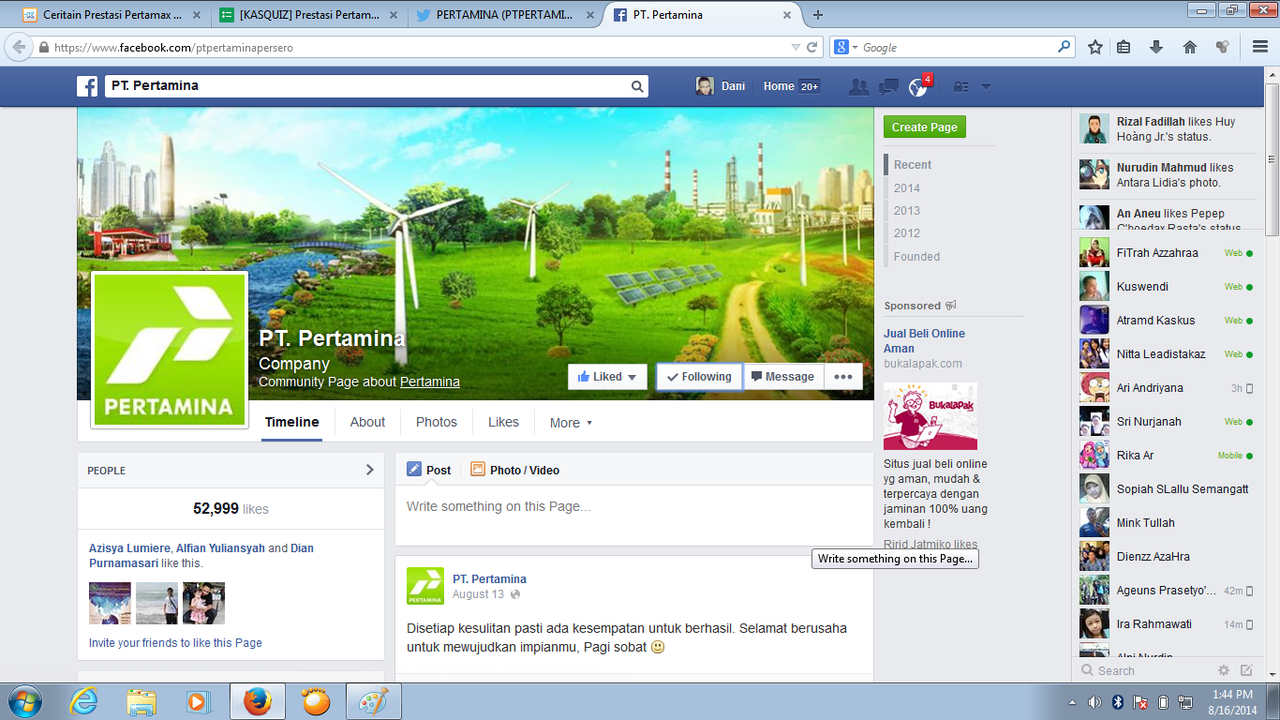Go to the Firefox home page icon
1280x720 pixels.
click(x=1190, y=47)
